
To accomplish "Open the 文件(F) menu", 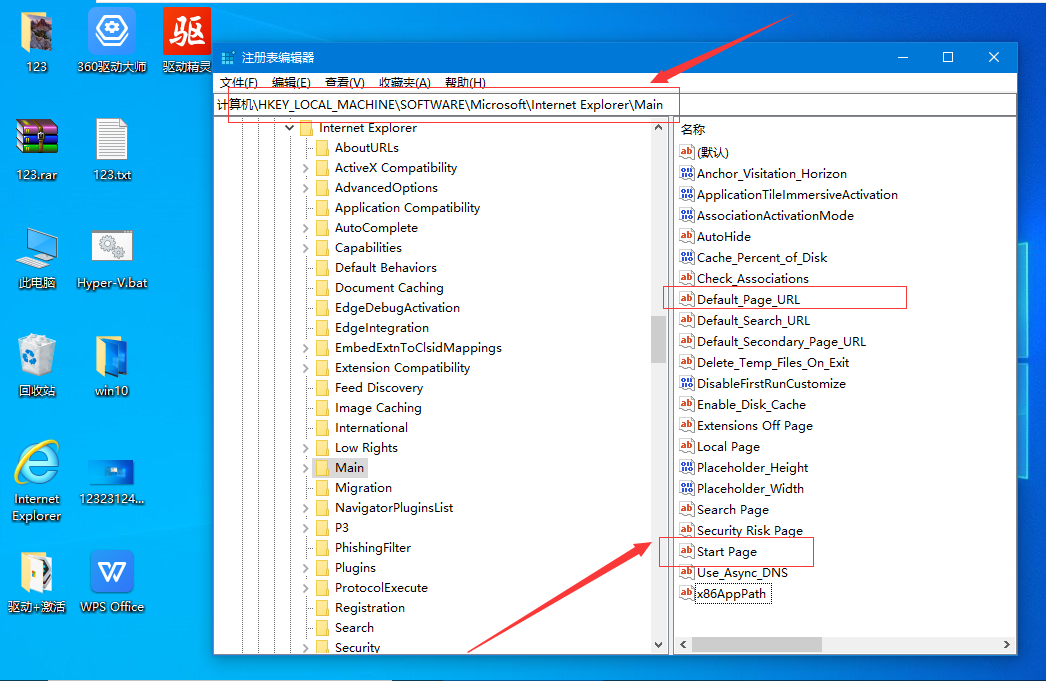I will click(238, 82).
